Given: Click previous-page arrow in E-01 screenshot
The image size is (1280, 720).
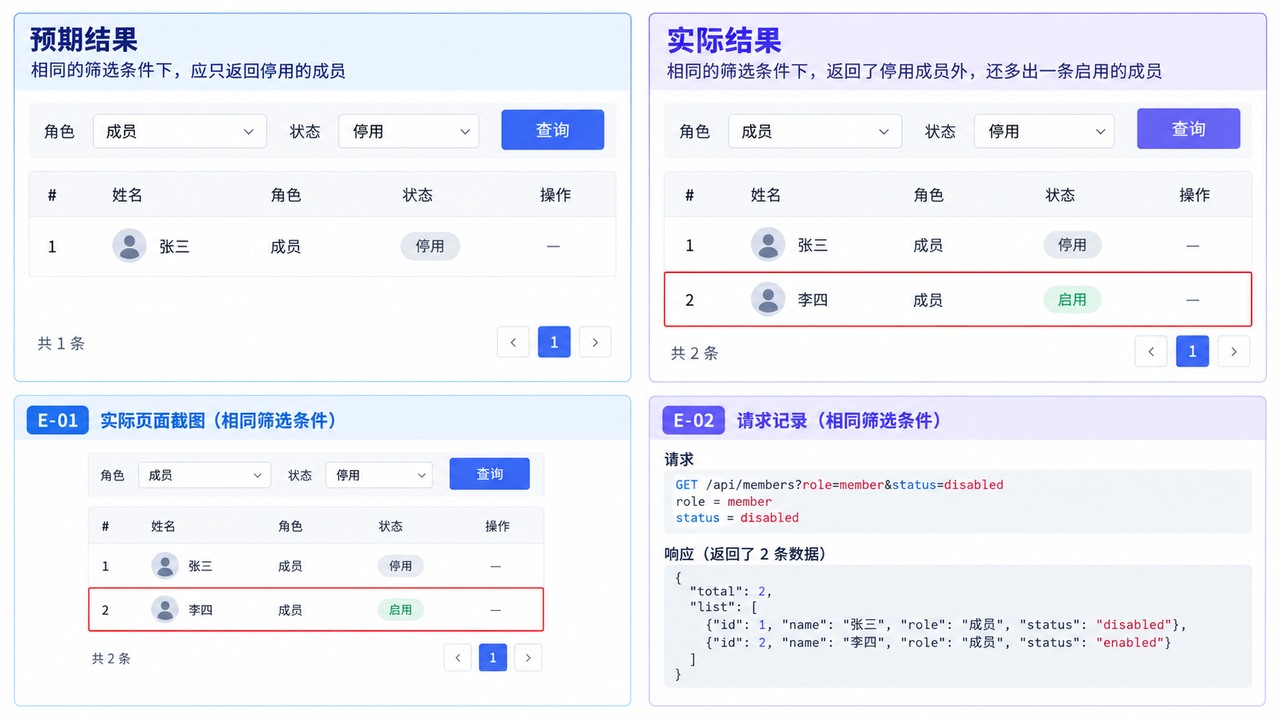Looking at the screenshot, I should [x=458, y=657].
